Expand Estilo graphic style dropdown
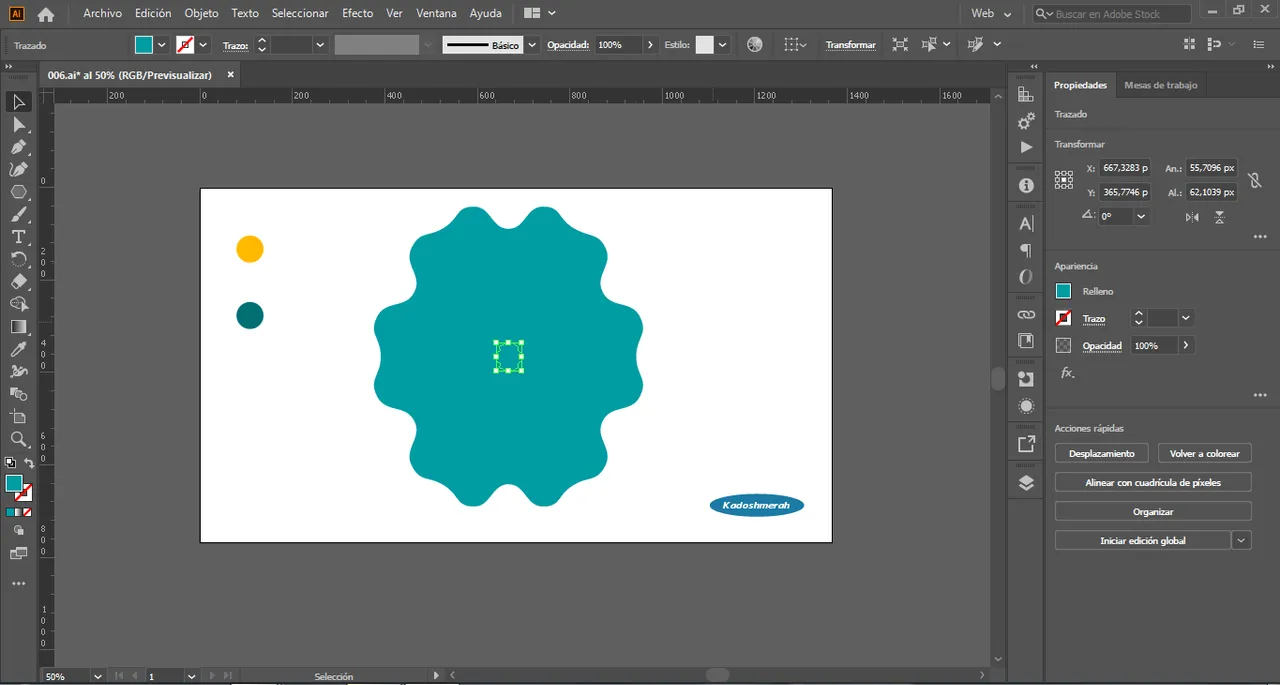The height and width of the screenshot is (685, 1280). (722, 45)
